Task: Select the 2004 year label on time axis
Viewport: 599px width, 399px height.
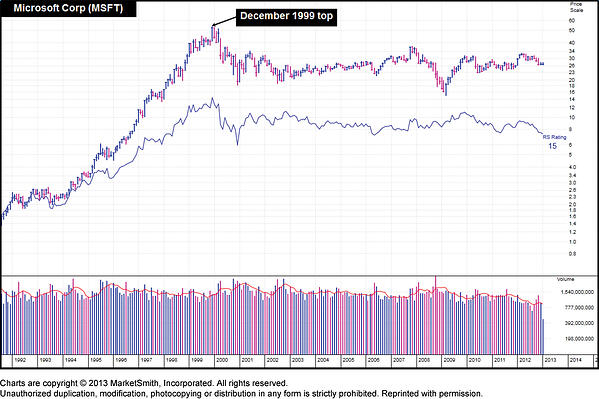Action: tap(323, 360)
